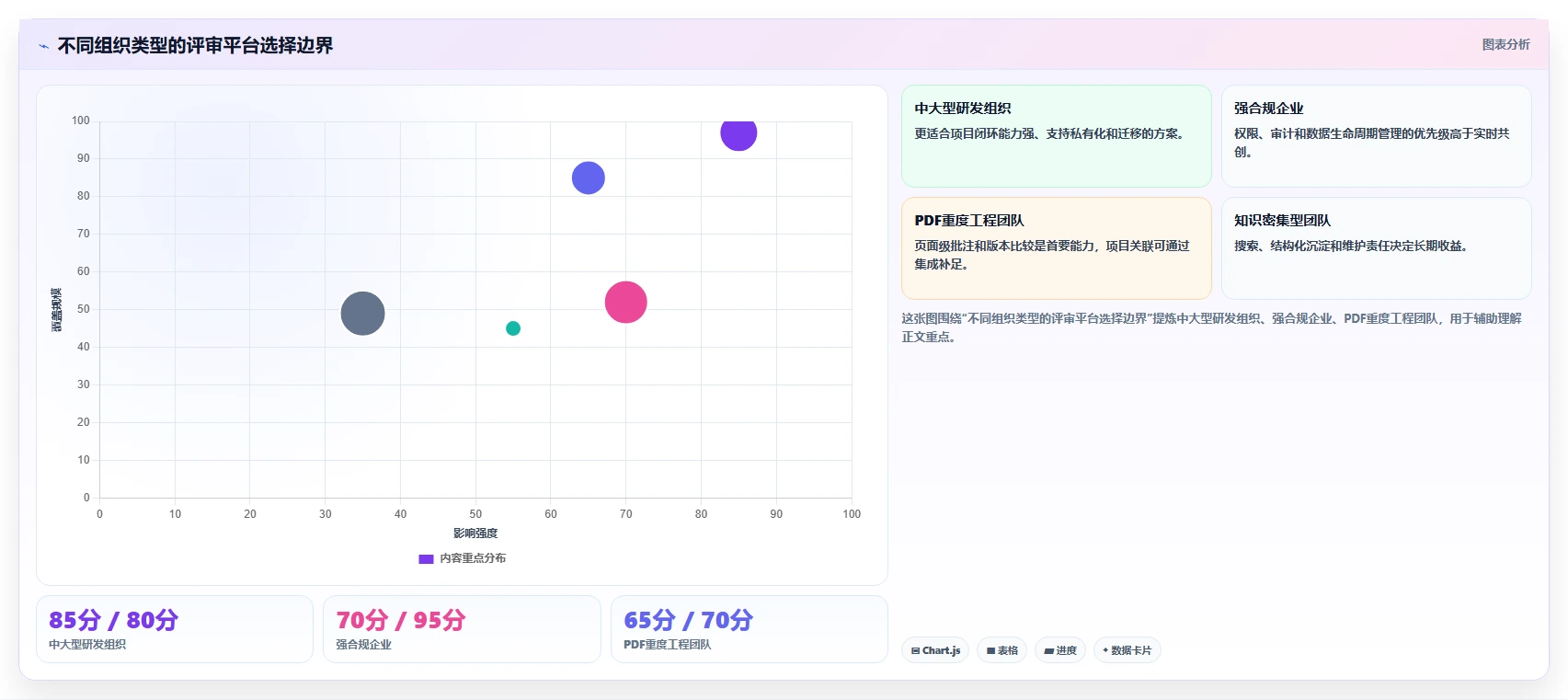
Task: Click the icon beside the panel title
Action: coord(43,46)
